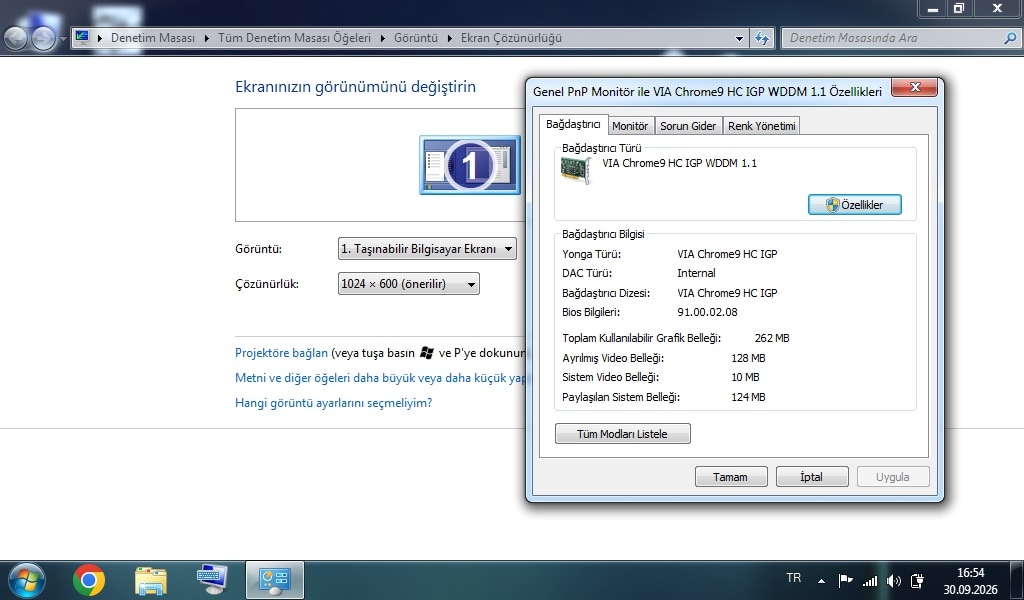Click the graphics adapter card icon
Image resolution: width=1024 pixels, height=600 pixels.
tap(576, 170)
